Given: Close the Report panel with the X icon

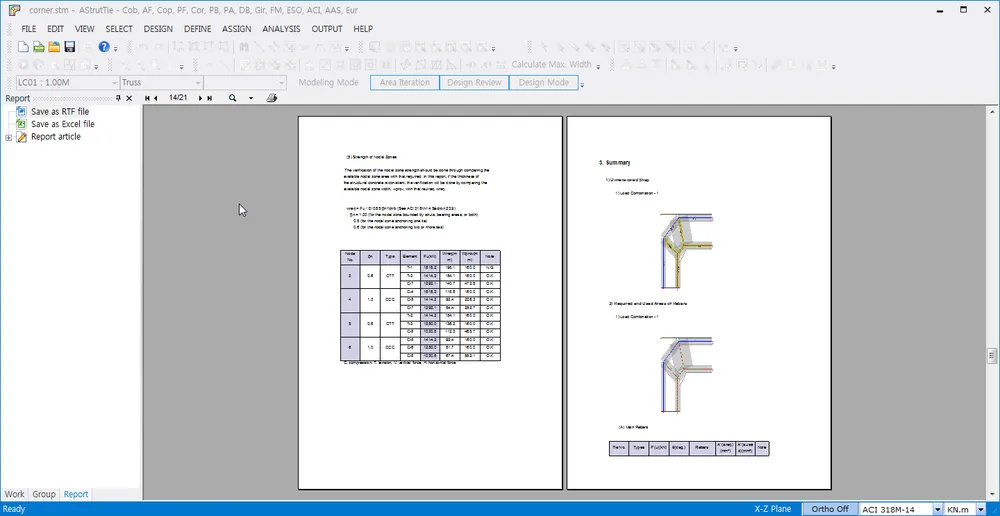Looking at the screenshot, I should click(x=129, y=98).
